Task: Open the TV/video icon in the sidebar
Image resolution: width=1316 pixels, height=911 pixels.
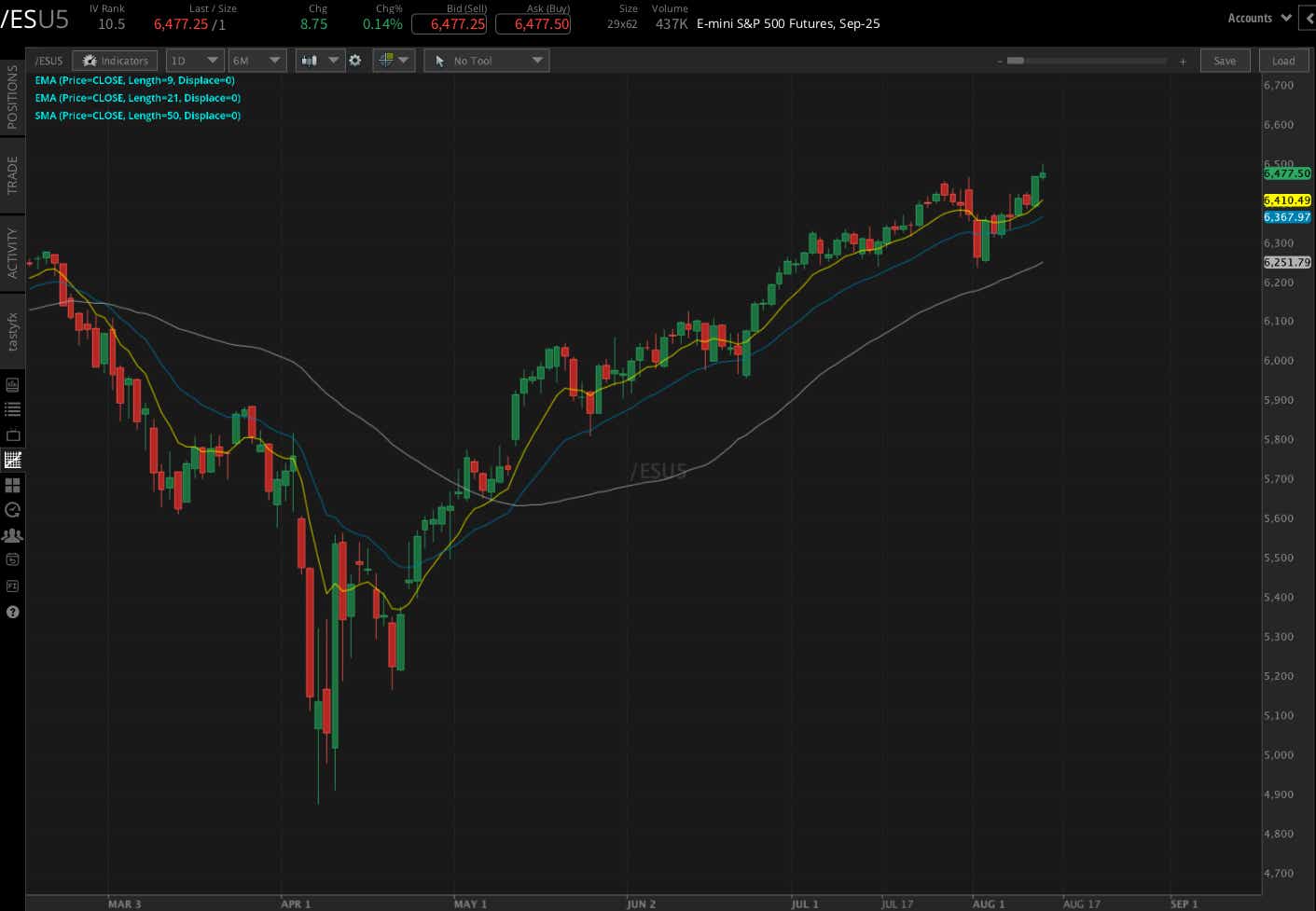Action: (12, 435)
